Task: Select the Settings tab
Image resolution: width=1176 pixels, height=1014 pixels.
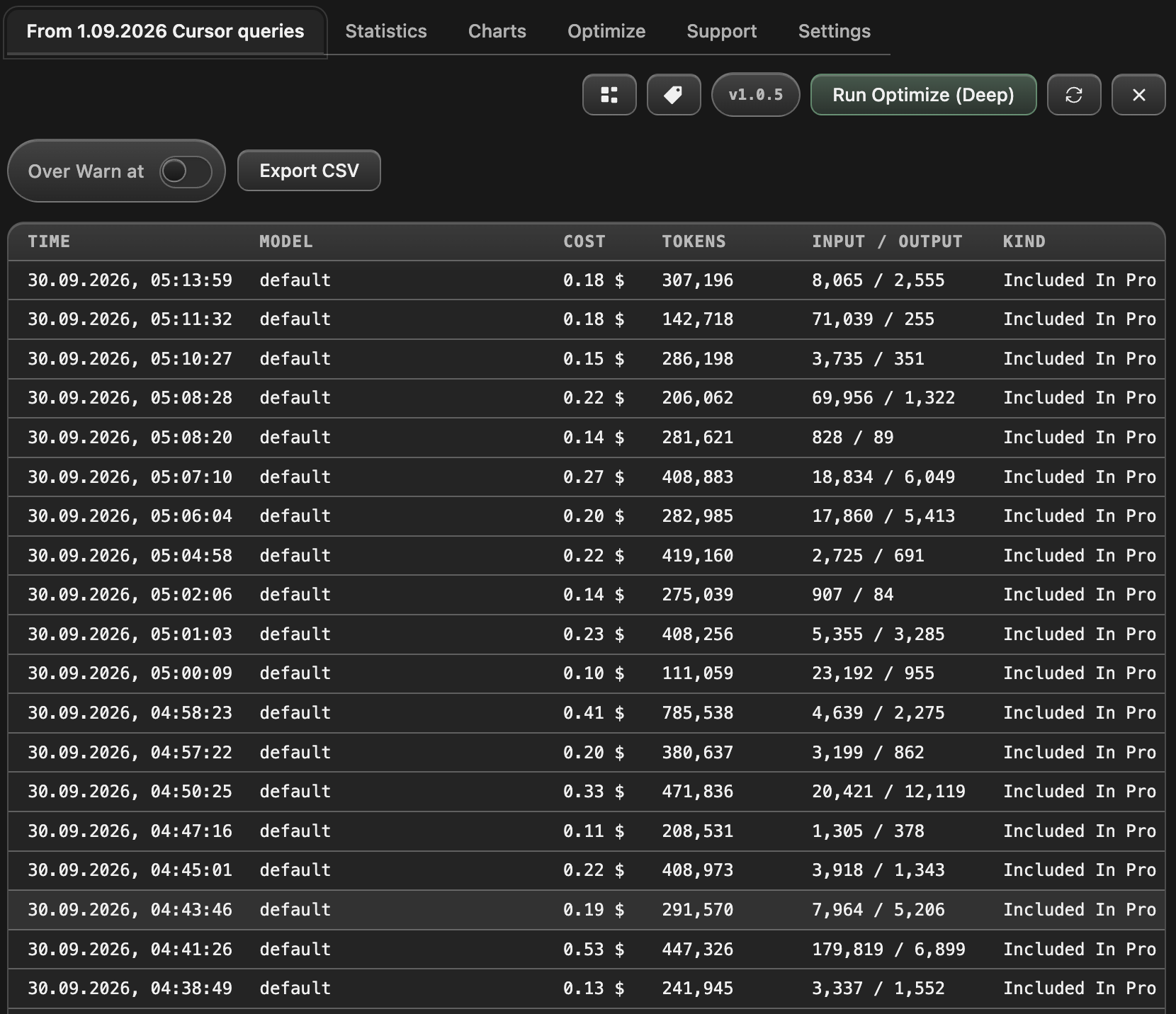Action: (x=835, y=31)
